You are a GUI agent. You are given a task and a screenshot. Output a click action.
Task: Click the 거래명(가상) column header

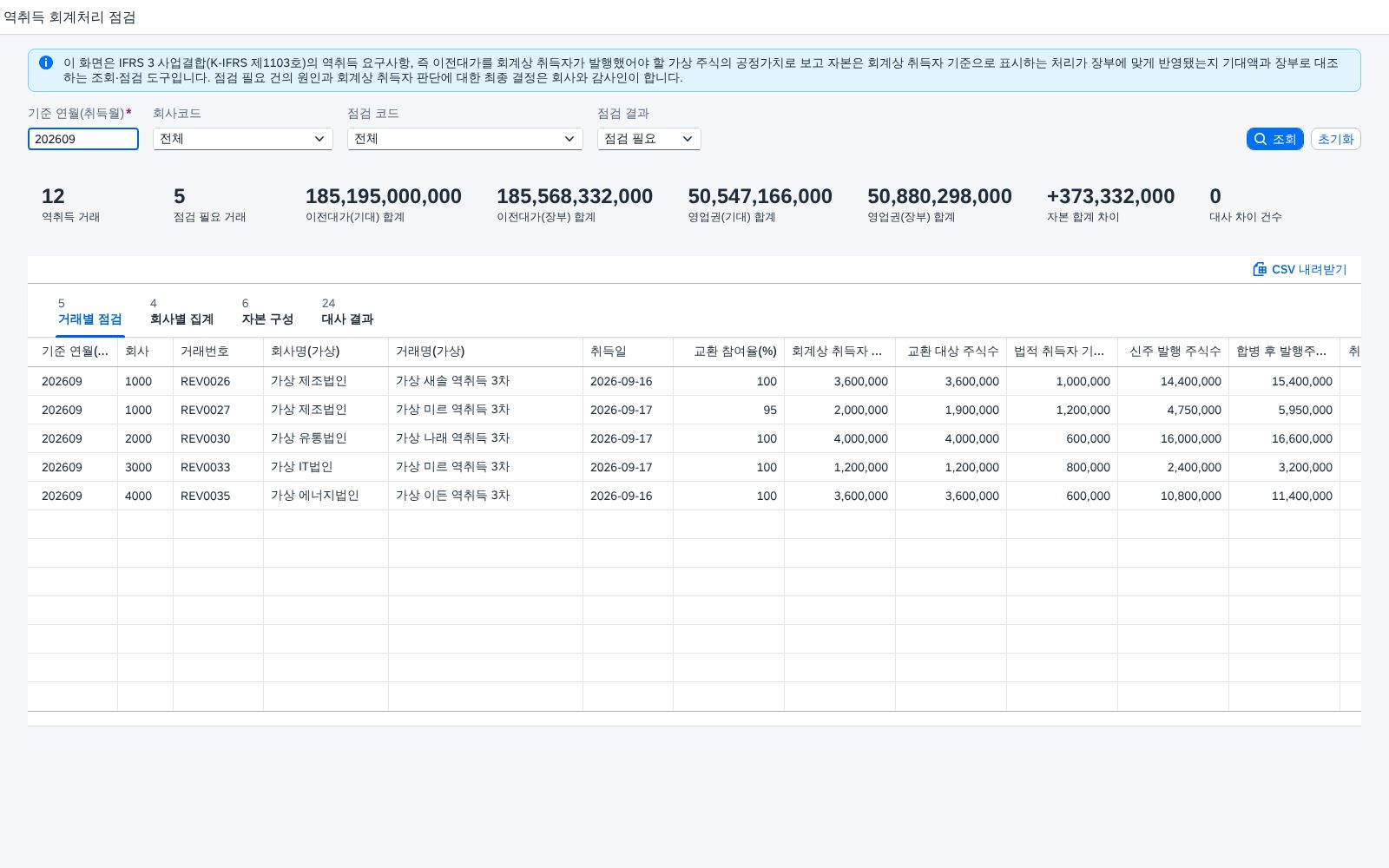485,352
